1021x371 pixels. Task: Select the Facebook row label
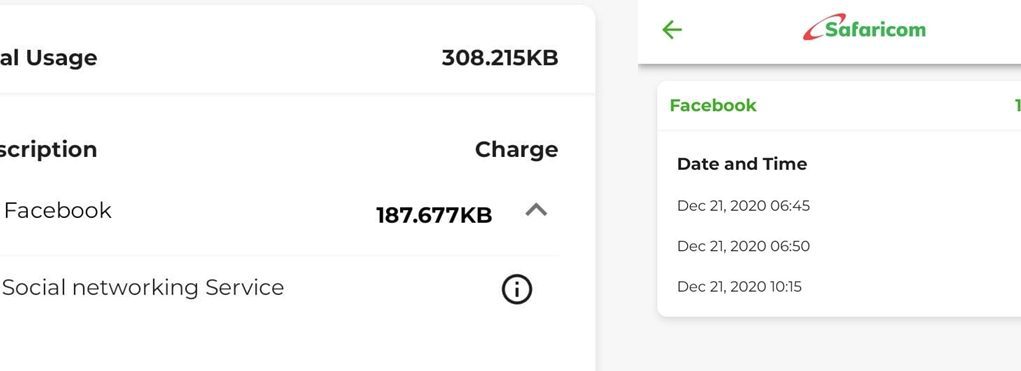point(57,210)
